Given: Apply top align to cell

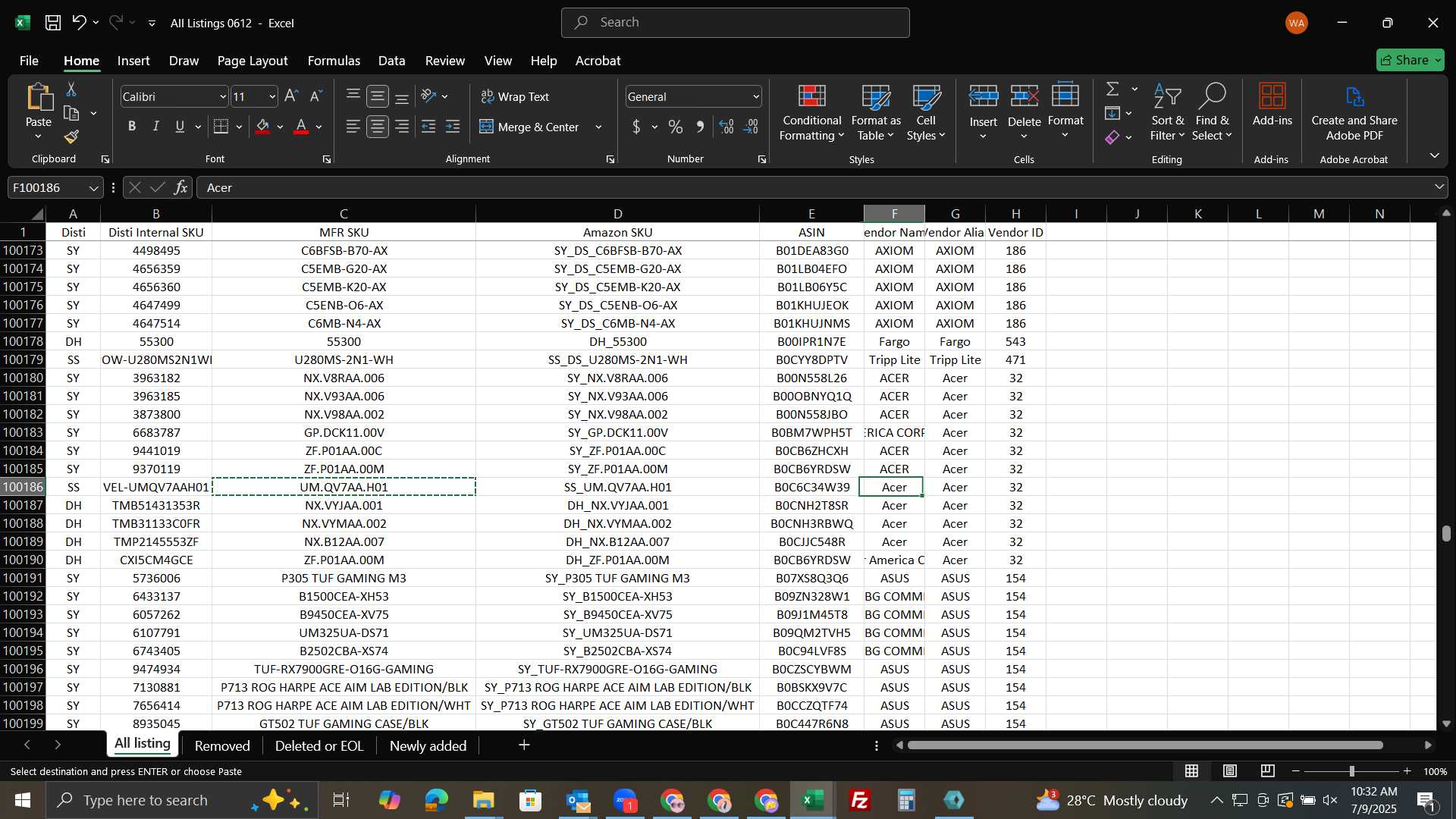Looking at the screenshot, I should 353,96.
